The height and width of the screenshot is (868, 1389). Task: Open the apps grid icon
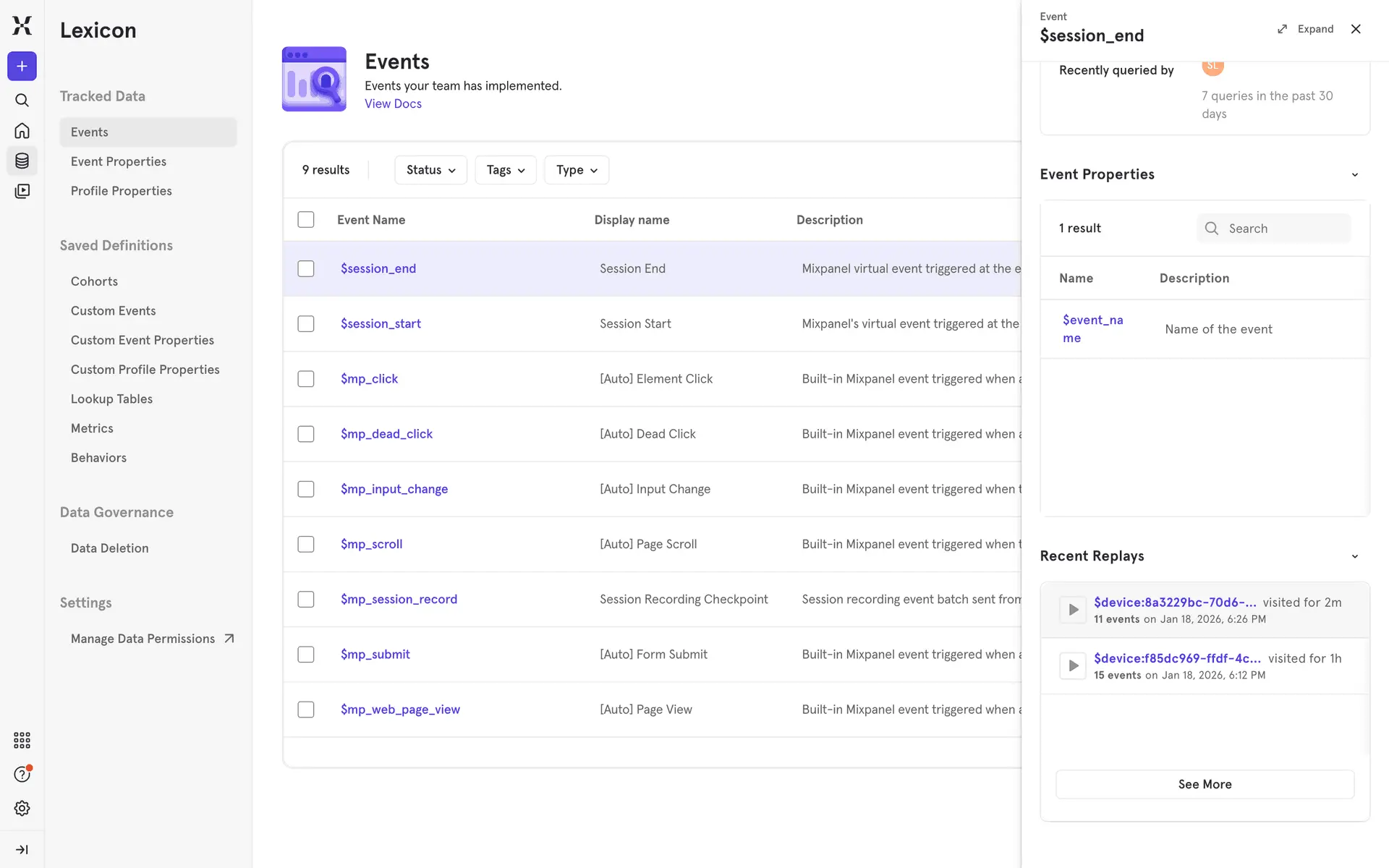tap(22, 740)
